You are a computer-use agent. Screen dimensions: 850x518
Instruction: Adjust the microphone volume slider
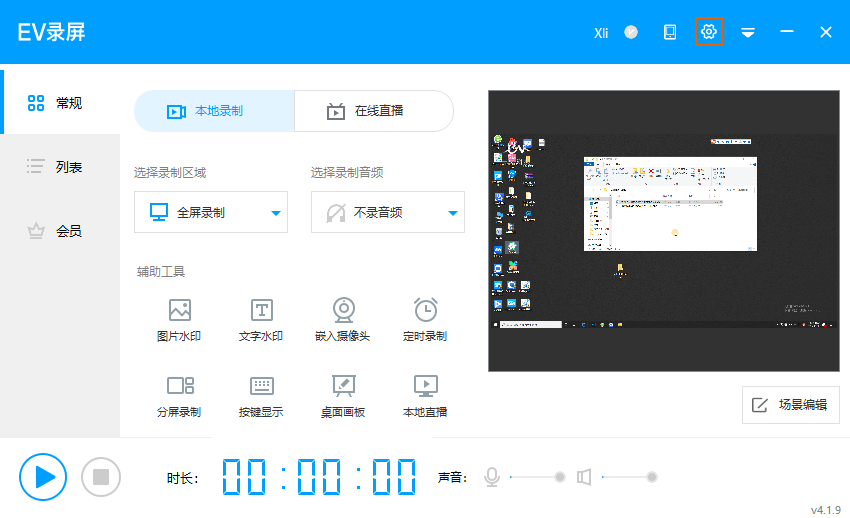tap(536, 477)
